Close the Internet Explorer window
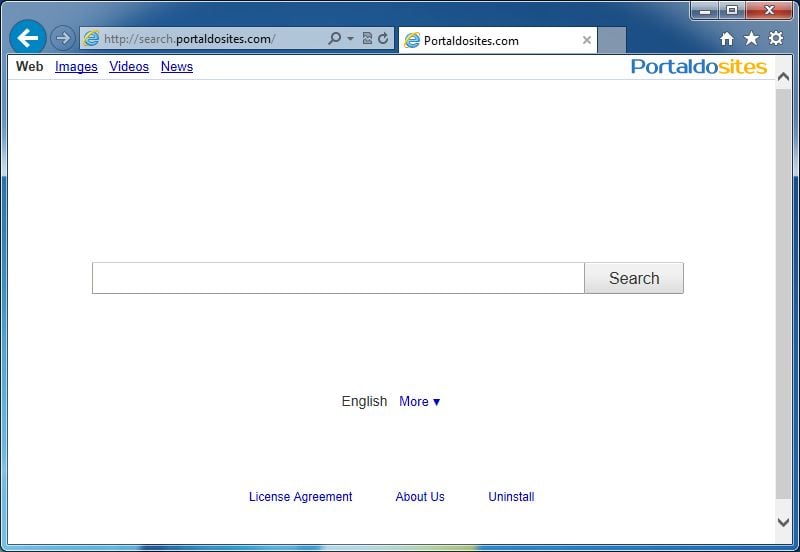This screenshot has height=552, width=800. [769, 10]
